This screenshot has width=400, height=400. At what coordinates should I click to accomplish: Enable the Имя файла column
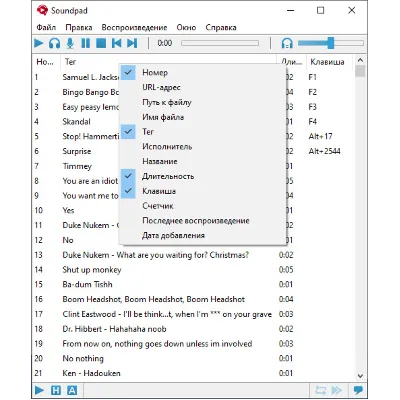click(x=202, y=117)
